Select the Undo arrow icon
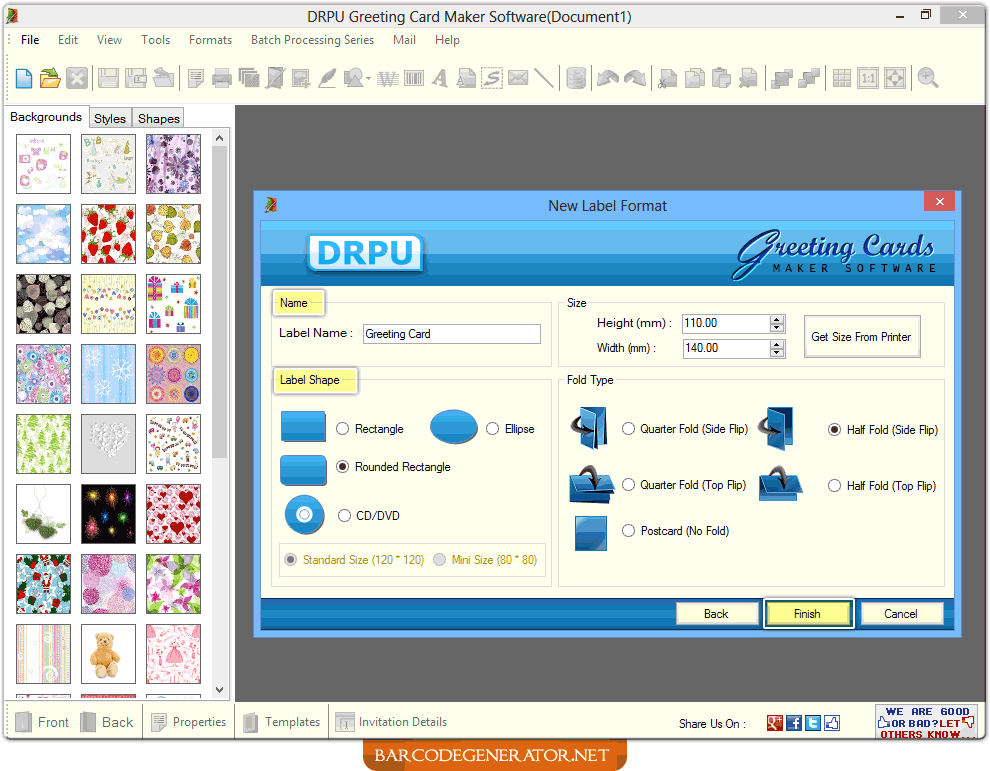This screenshot has height=771, width=990. [x=608, y=78]
